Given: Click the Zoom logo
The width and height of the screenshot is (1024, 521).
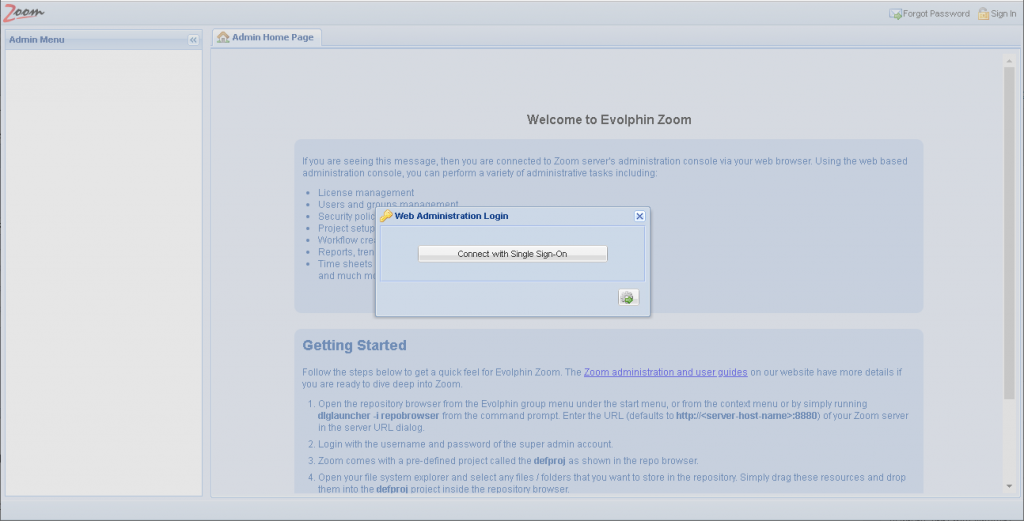Looking at the screenshot, I should point(24,12).
